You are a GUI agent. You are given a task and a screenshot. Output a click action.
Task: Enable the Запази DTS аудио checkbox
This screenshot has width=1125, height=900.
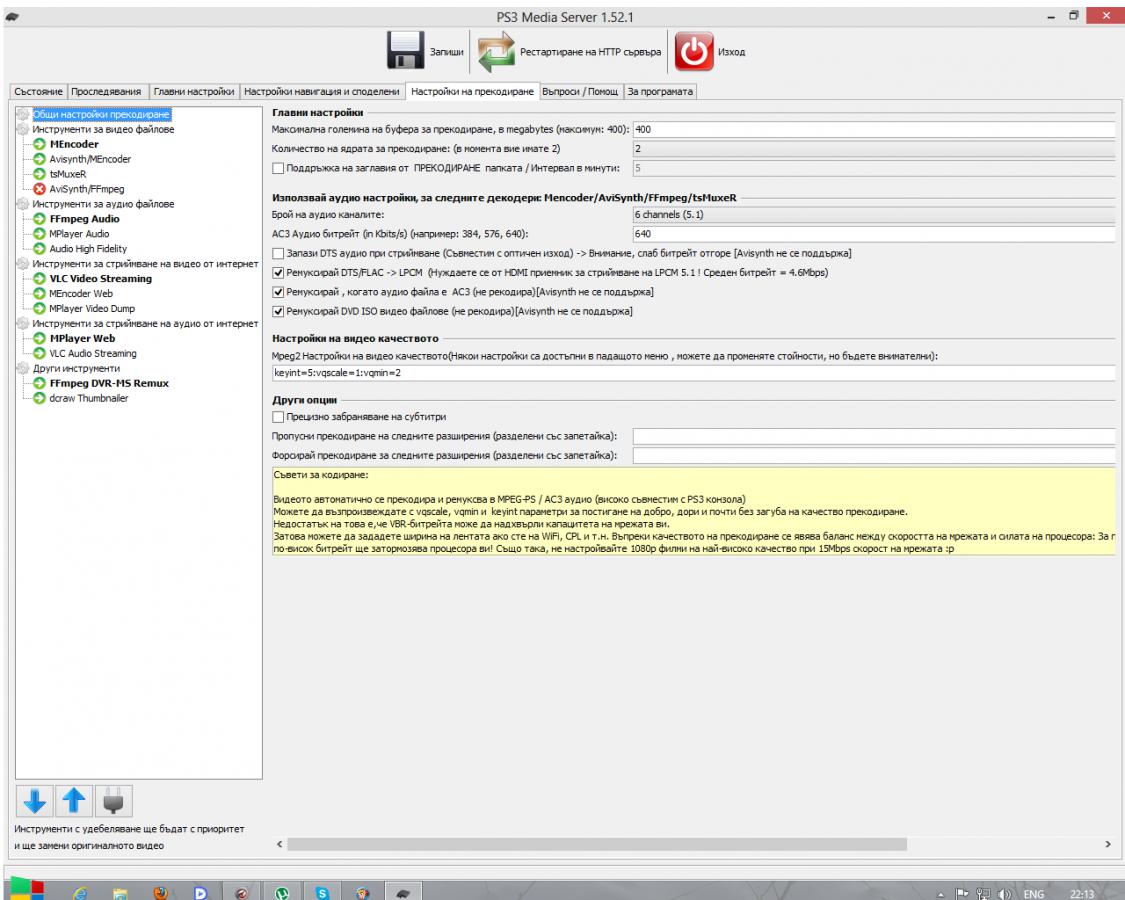pos(278,253)
